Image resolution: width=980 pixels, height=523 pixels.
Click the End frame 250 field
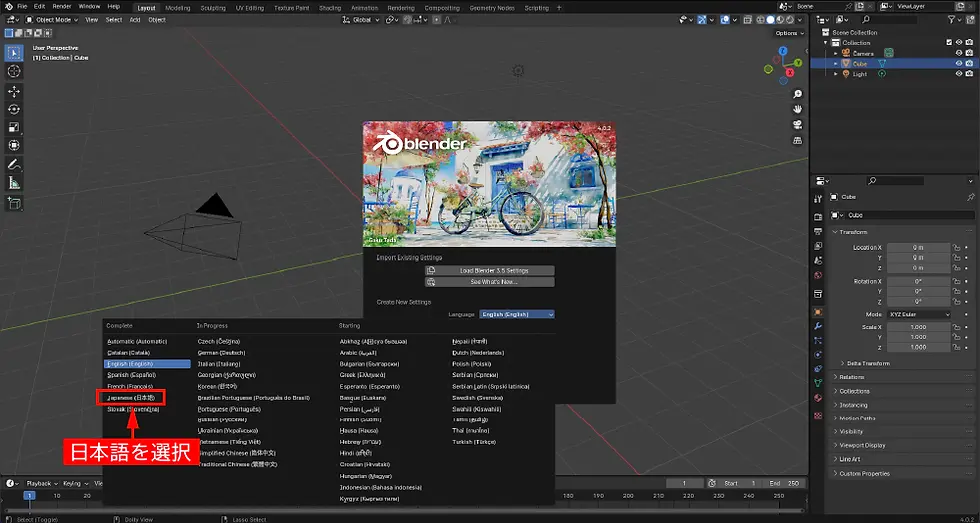pos(784,483)
